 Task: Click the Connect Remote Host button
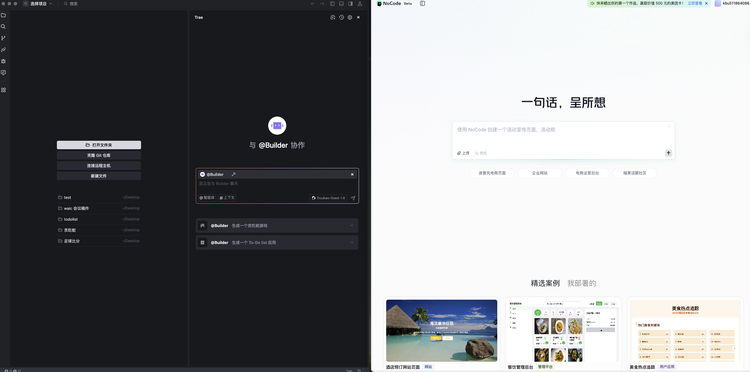click(99, 165)
